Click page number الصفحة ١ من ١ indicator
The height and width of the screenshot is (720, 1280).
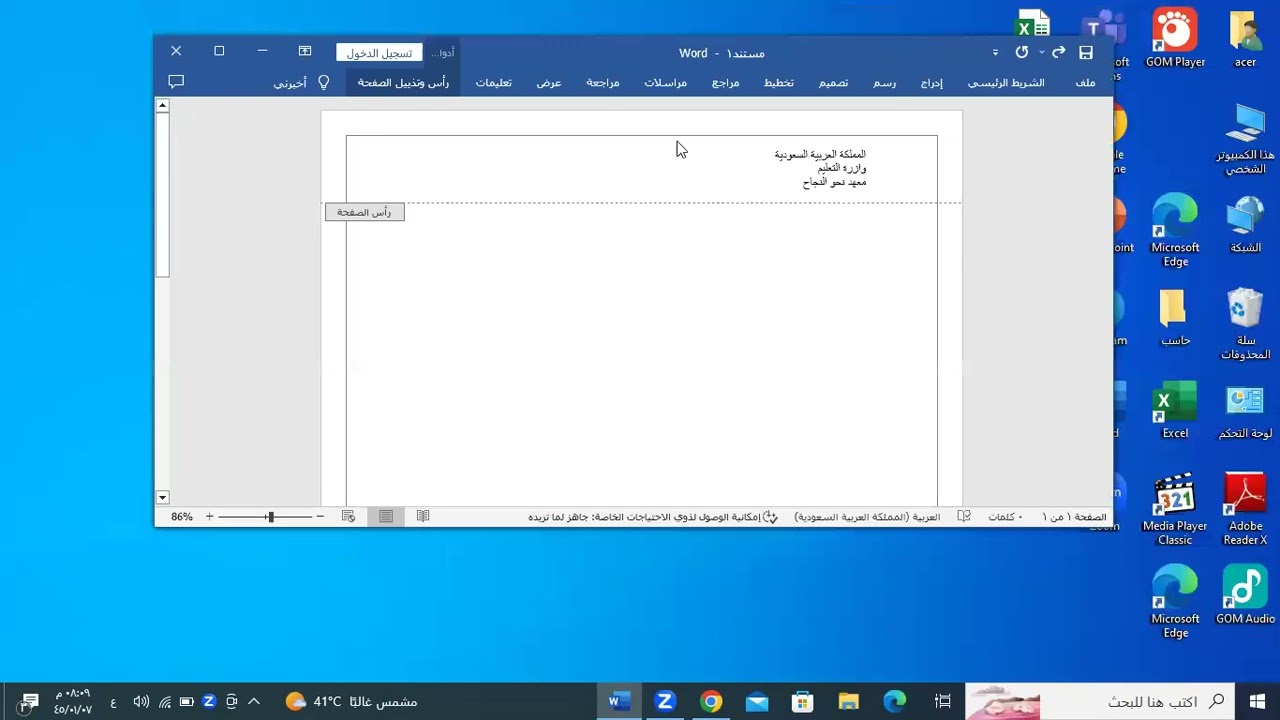(1075, 517)
